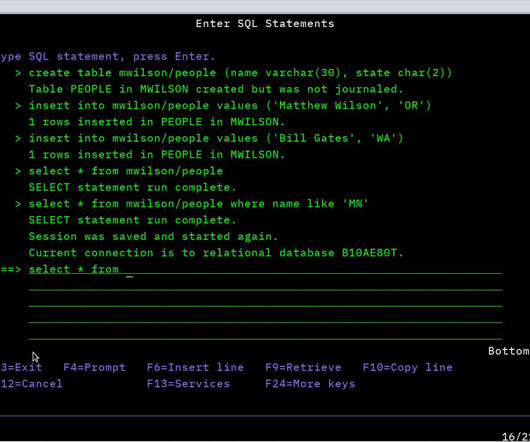Click F24=More keys function key
The width and height of the screenshot is (530, 442).
pos(310,384)
